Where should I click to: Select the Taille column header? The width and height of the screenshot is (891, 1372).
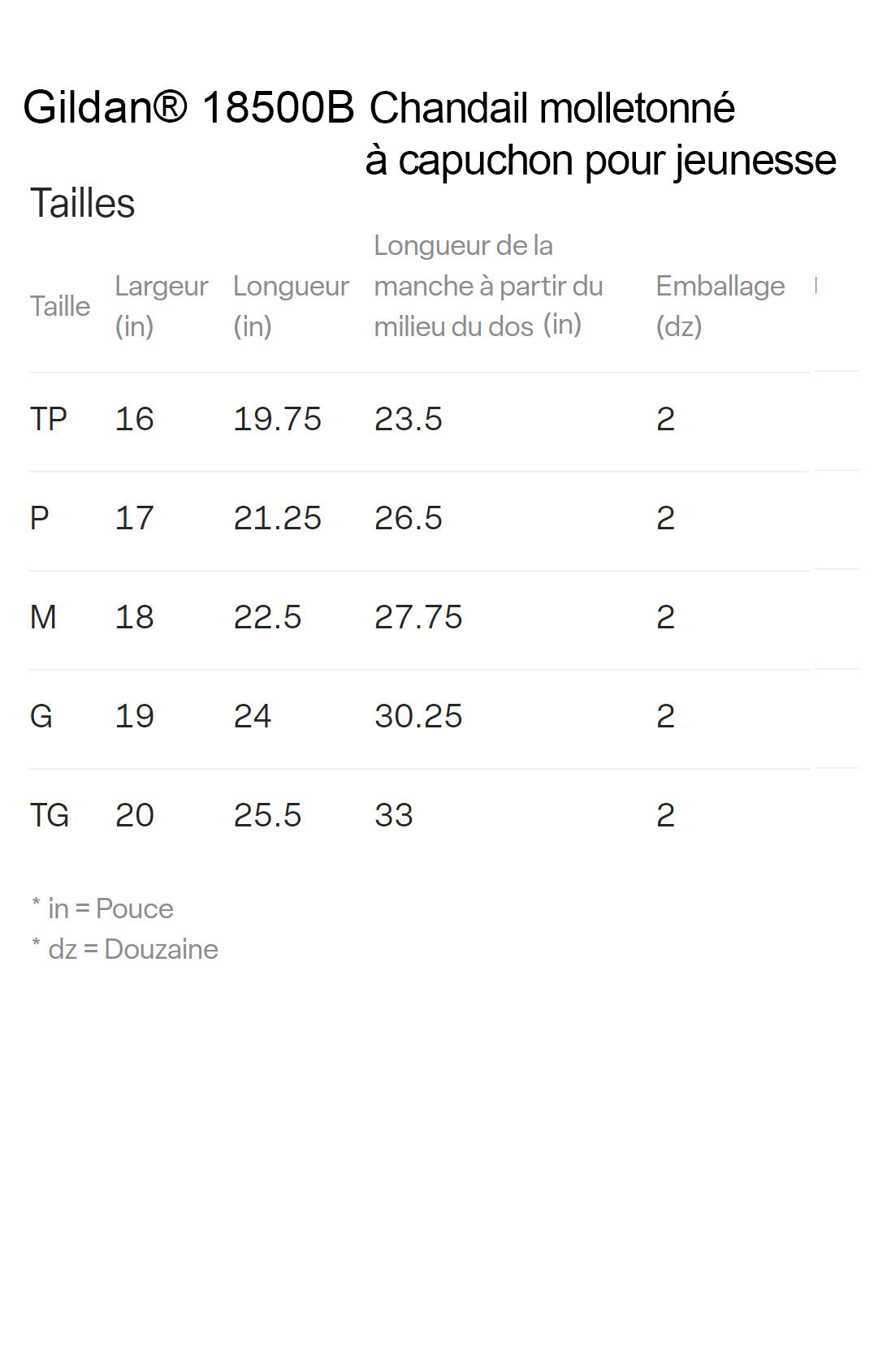(59, 306)
